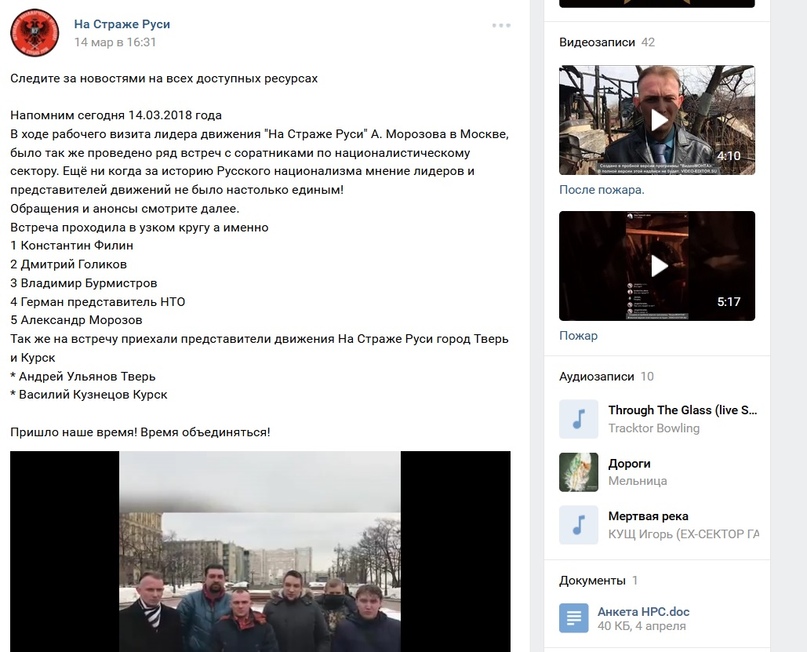This screenshot has height=652, width=807.
Task: Play the Through The Glass track note icon
Action: [578, 419]
